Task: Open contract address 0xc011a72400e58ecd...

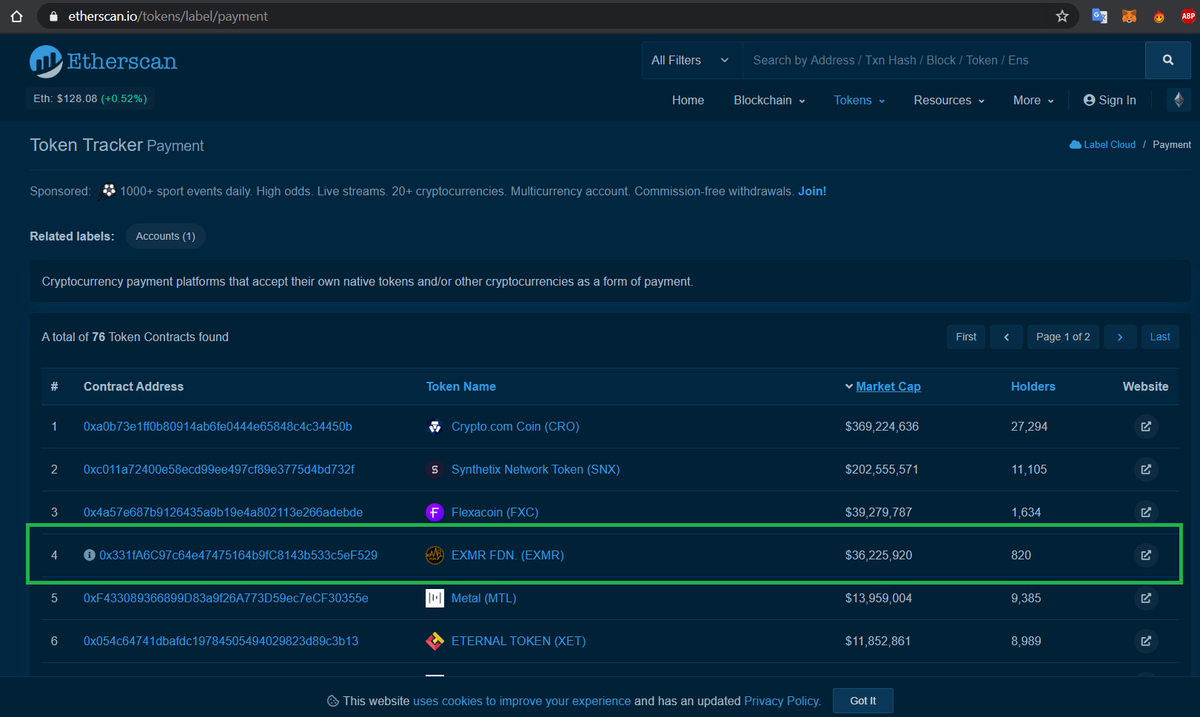Action: (219, 469)
